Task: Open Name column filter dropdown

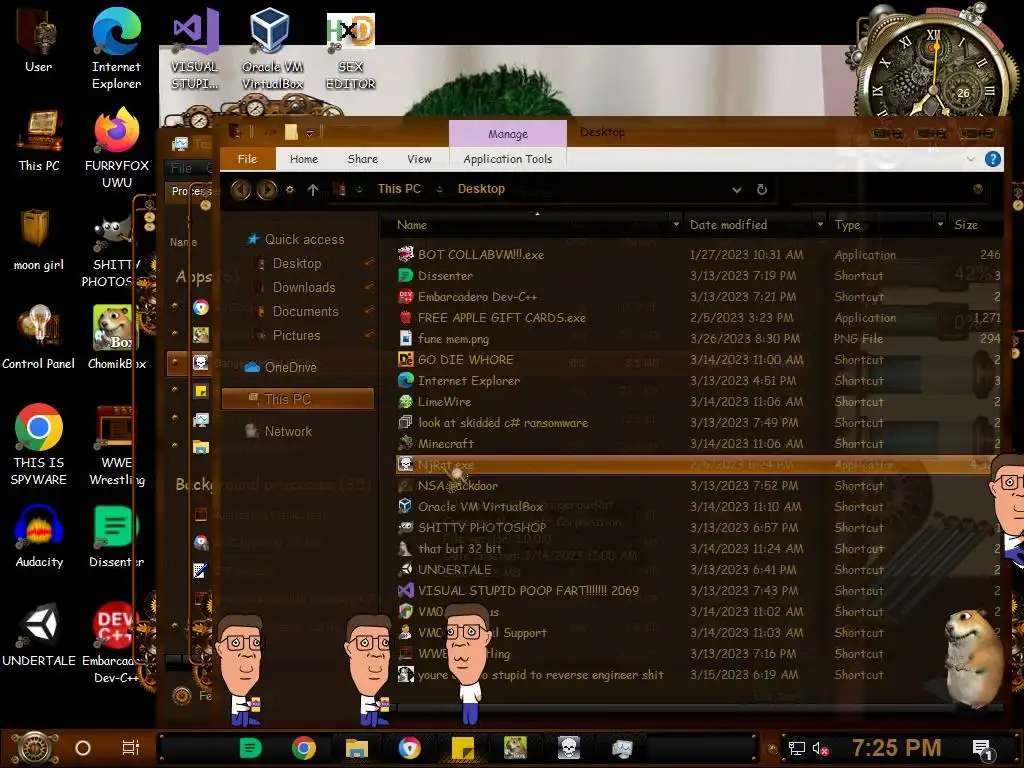Action: pos(676,224)
